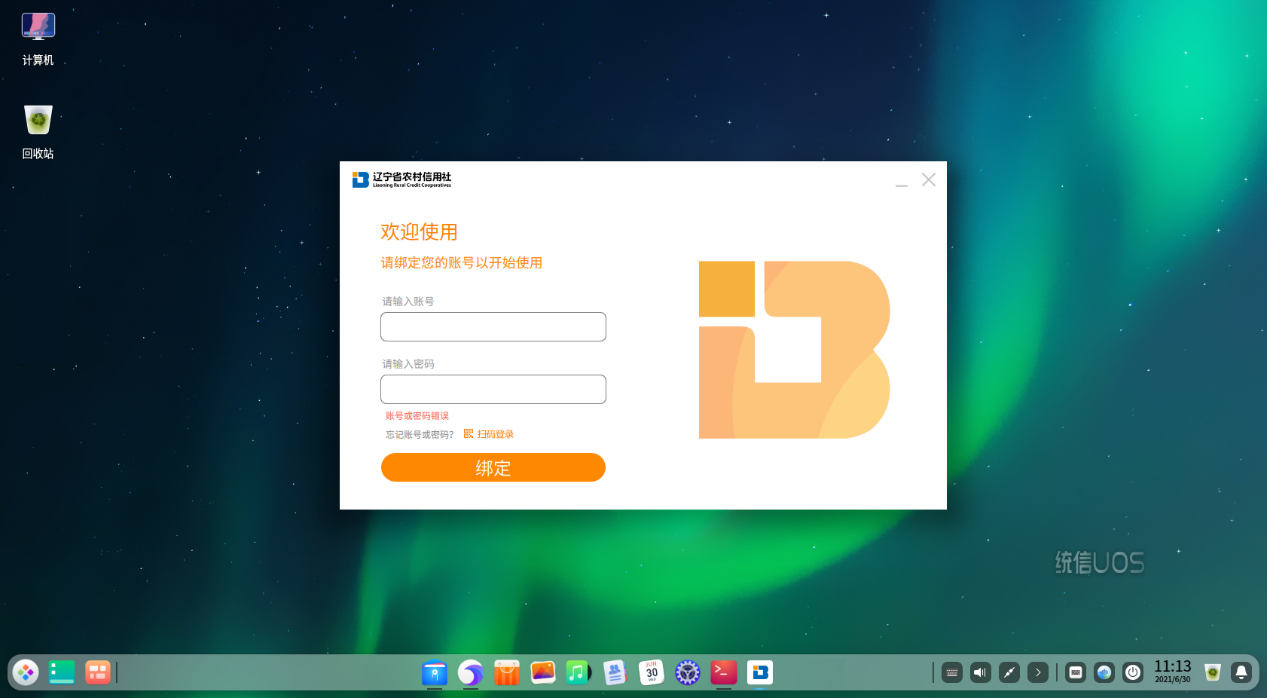The width and height of the screenshot is (1267, 698).
Task: Open the Control Center gear icon
Action: pos(687,673)
